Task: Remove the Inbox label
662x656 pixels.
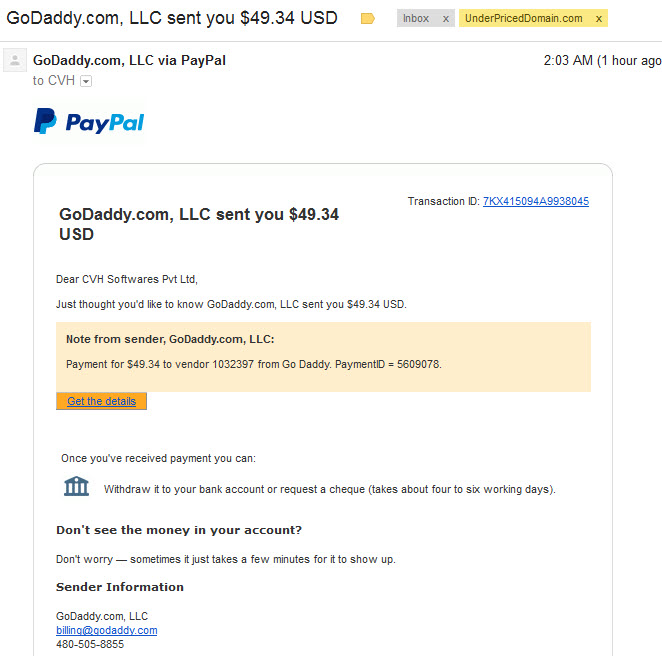Action: 445,19
